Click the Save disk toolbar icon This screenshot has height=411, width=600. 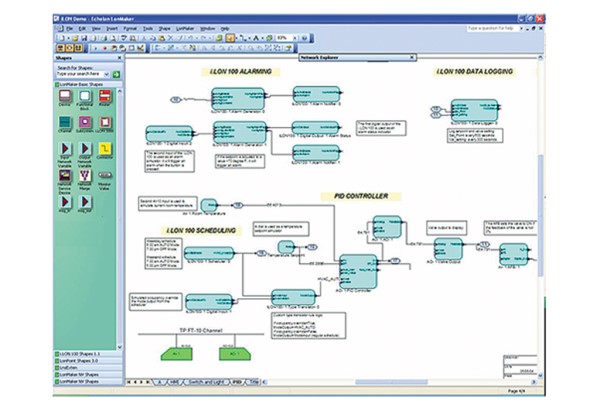(x=84, y=38)
